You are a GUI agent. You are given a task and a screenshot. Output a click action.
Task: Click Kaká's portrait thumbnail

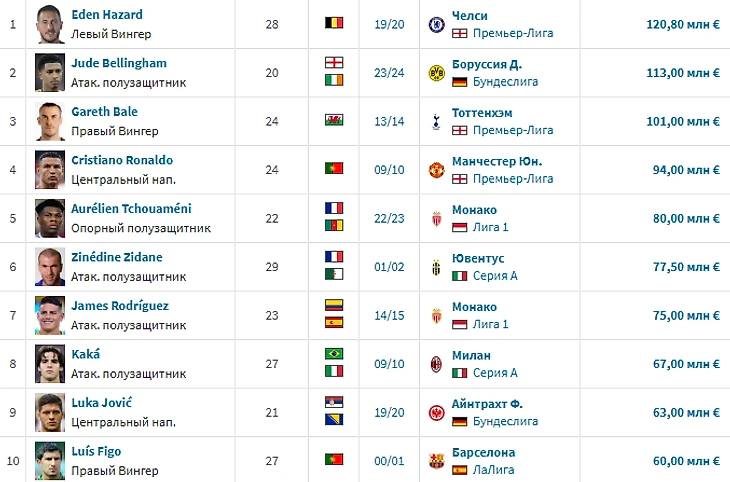50,364
